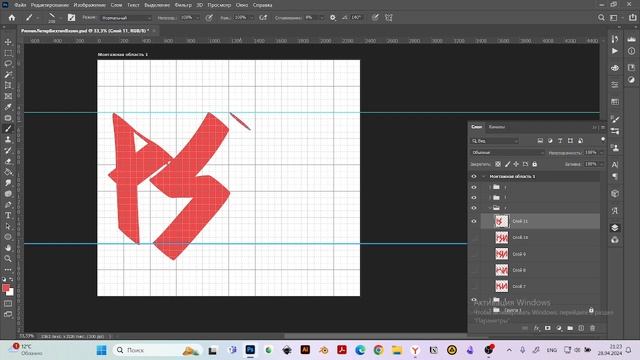Open the layer opacity dropdown
Screen dimensions: 640x360
[x=601, y=153]
